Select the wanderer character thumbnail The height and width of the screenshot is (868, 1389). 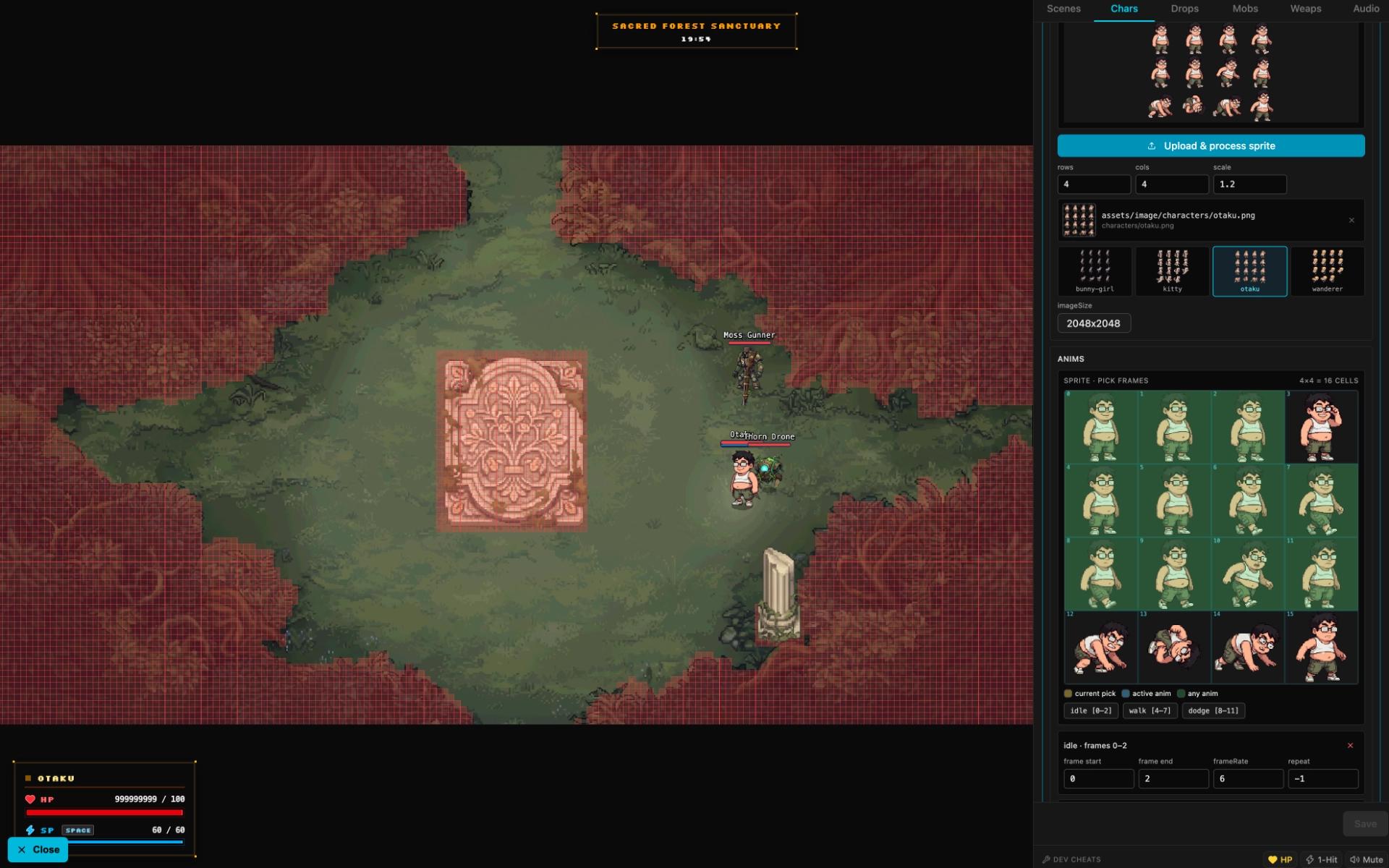click(1328, 271)
